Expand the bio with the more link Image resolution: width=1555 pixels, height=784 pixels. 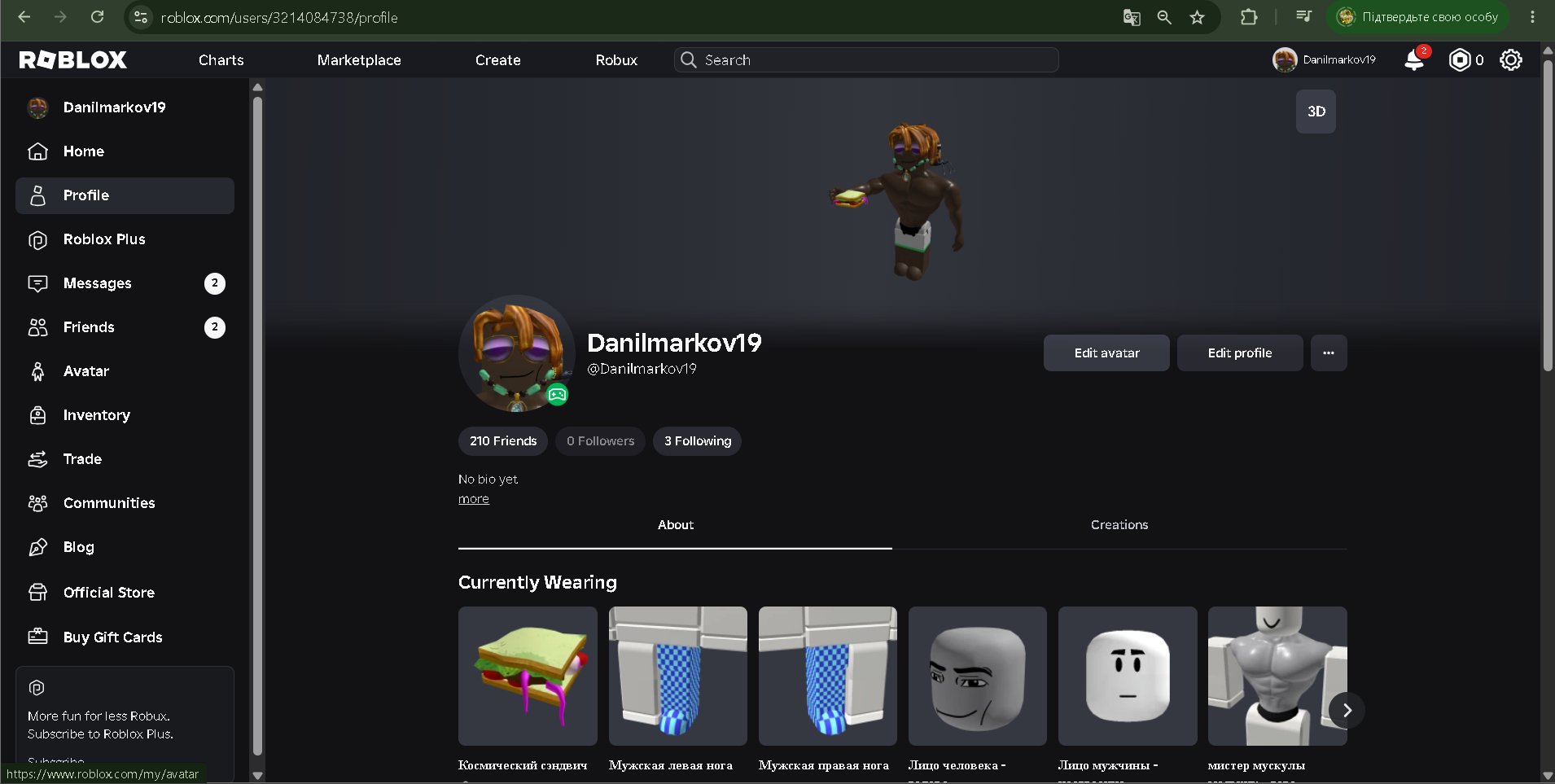pyautogui.click(x=474, y=499)
